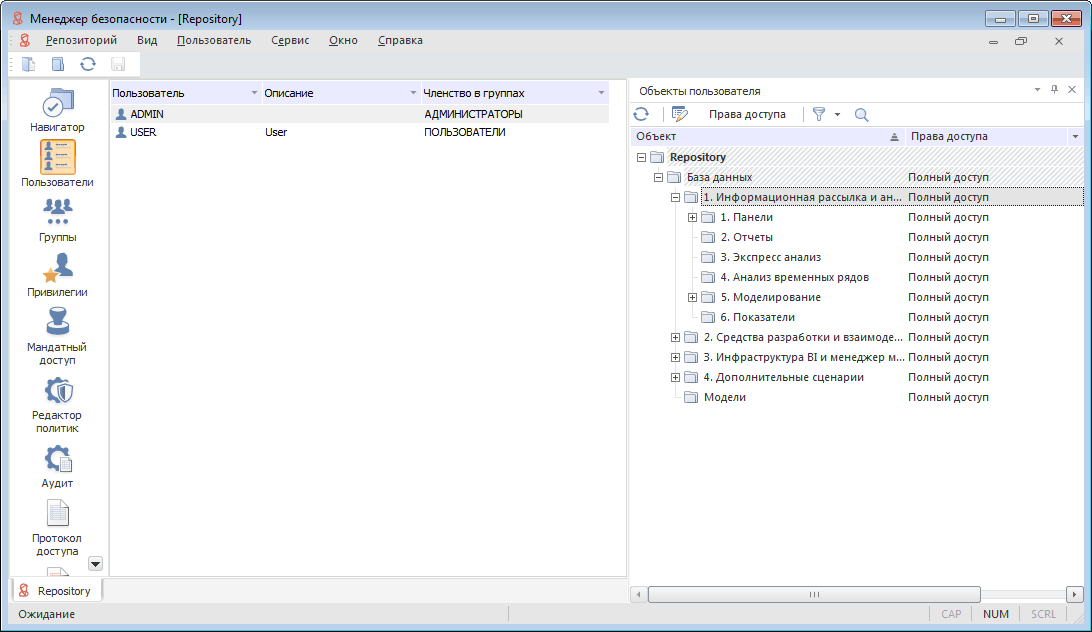Viewport: 1092px width, 632px height.
Task: Click the horizontal scrollbar in objects panel
Action: tap(813, 594)
